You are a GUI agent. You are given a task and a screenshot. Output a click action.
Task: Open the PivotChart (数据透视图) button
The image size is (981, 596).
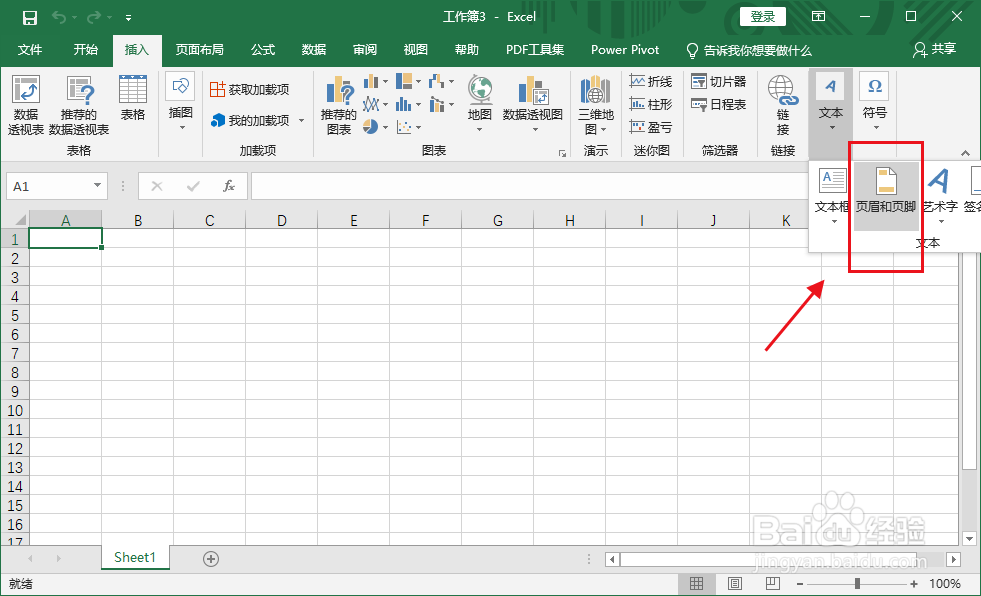point(532,103)
